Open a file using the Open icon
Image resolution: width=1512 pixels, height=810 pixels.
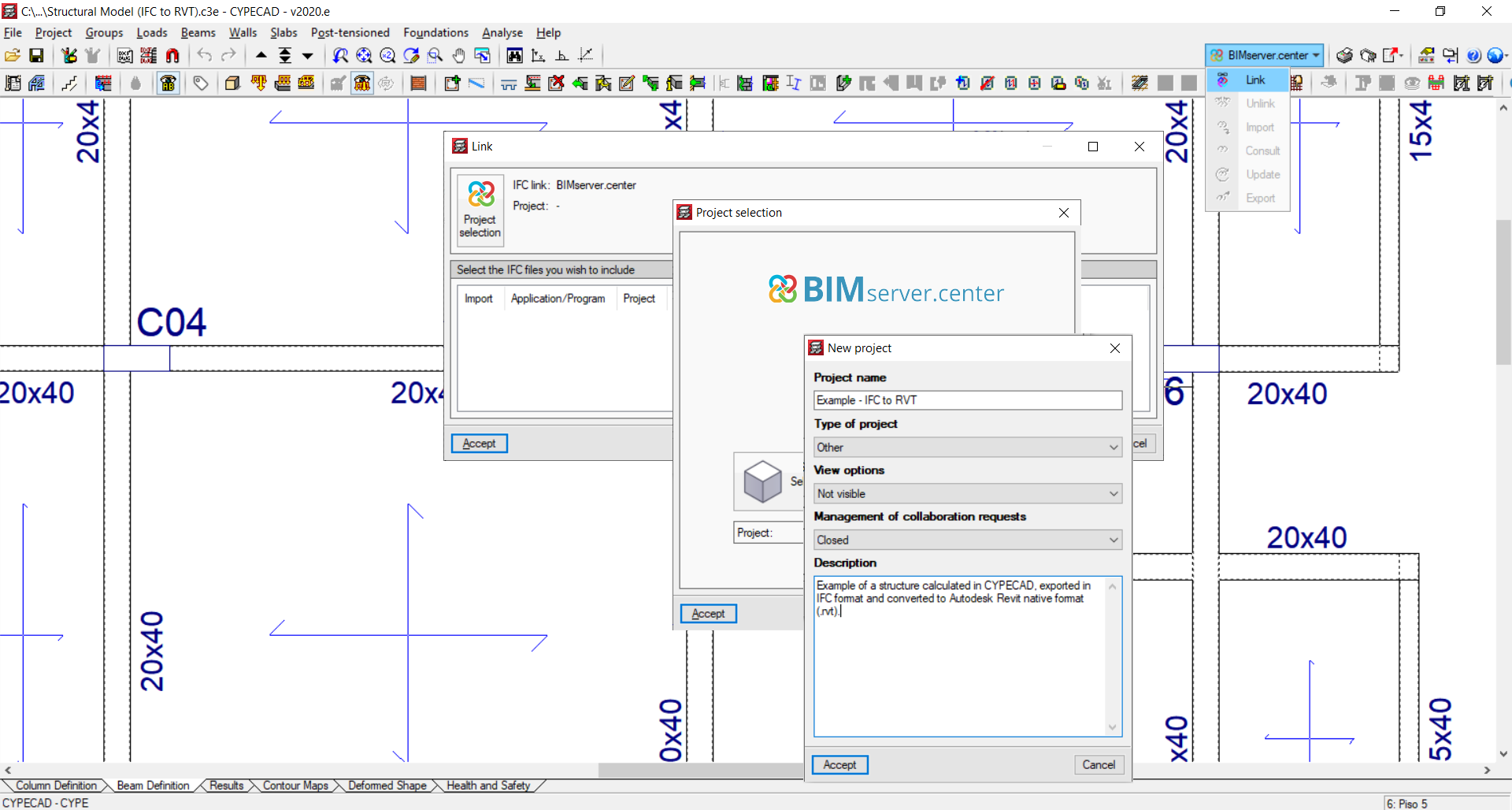[12, 55]
